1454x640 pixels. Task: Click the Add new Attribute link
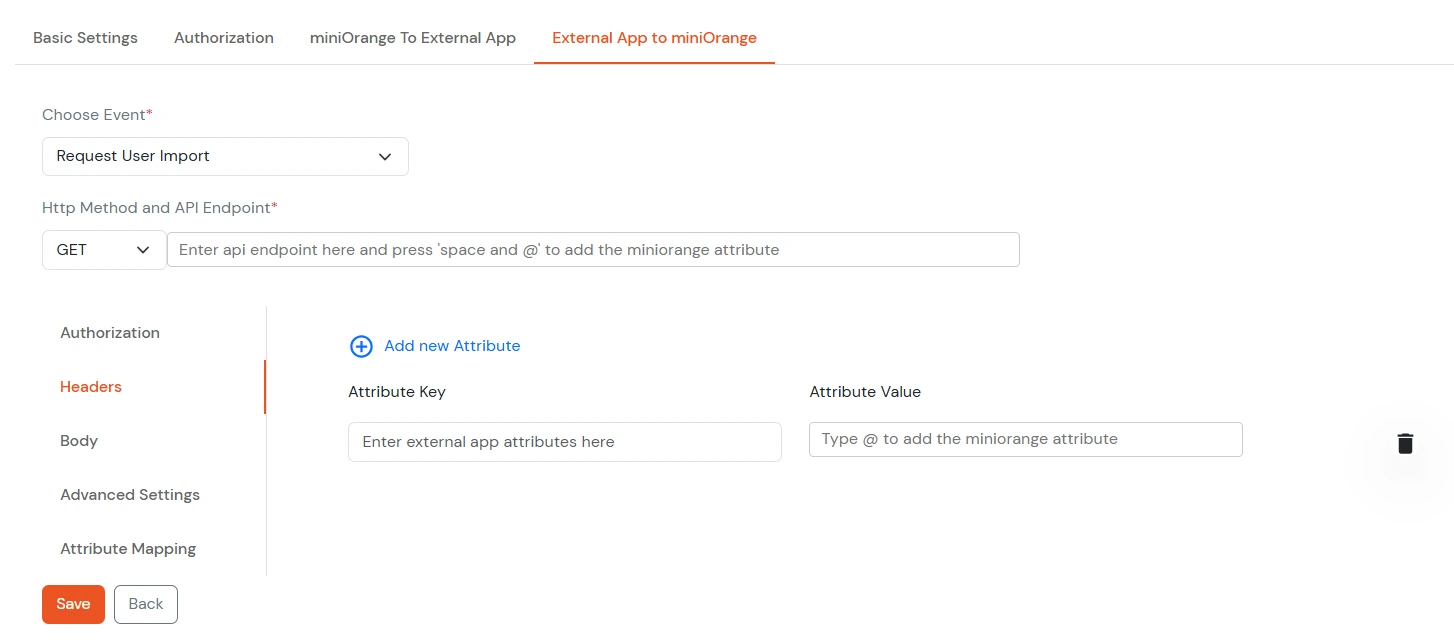pyautogui.click(x=452, y=346)
